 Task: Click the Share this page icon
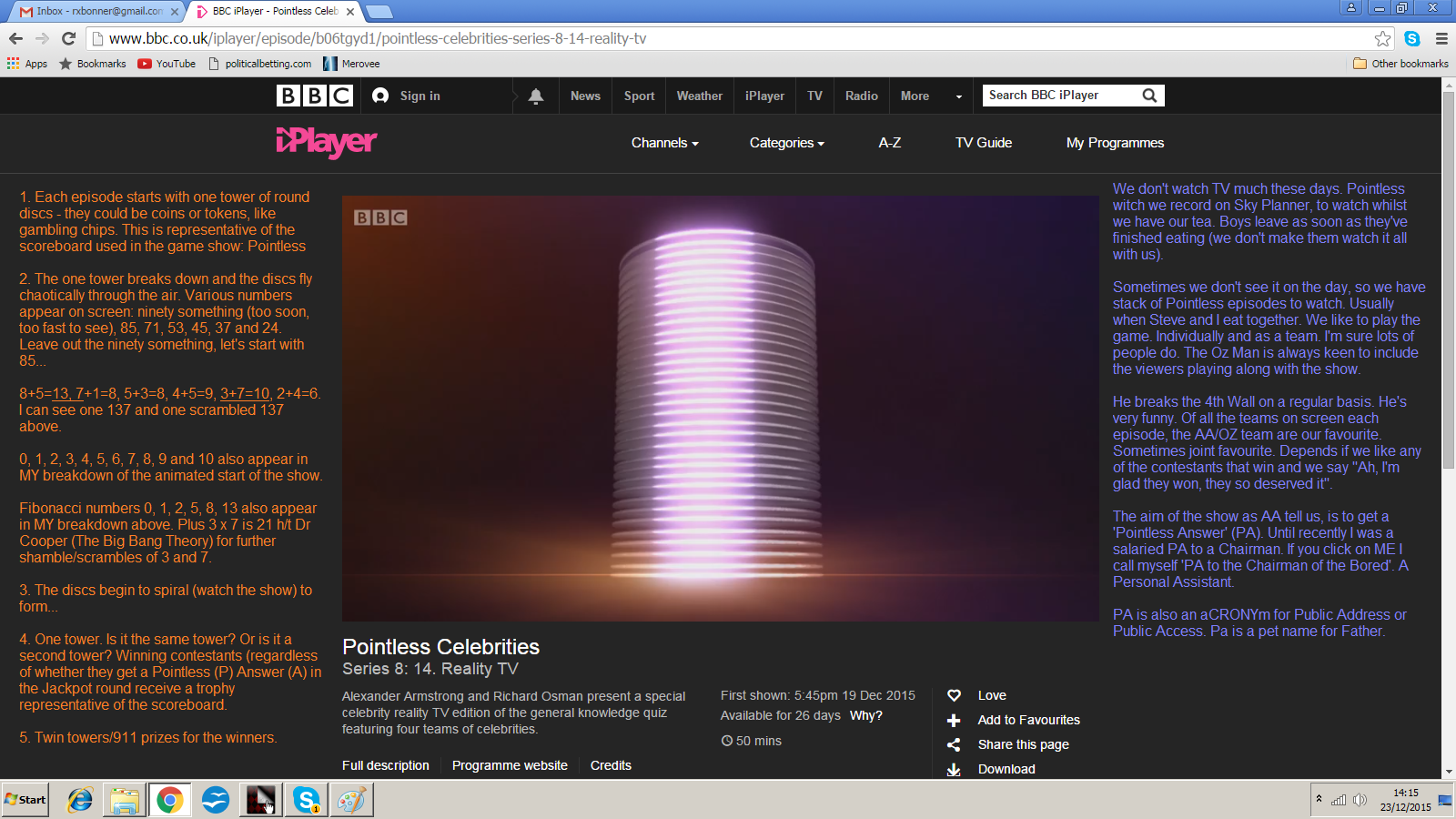954,744
